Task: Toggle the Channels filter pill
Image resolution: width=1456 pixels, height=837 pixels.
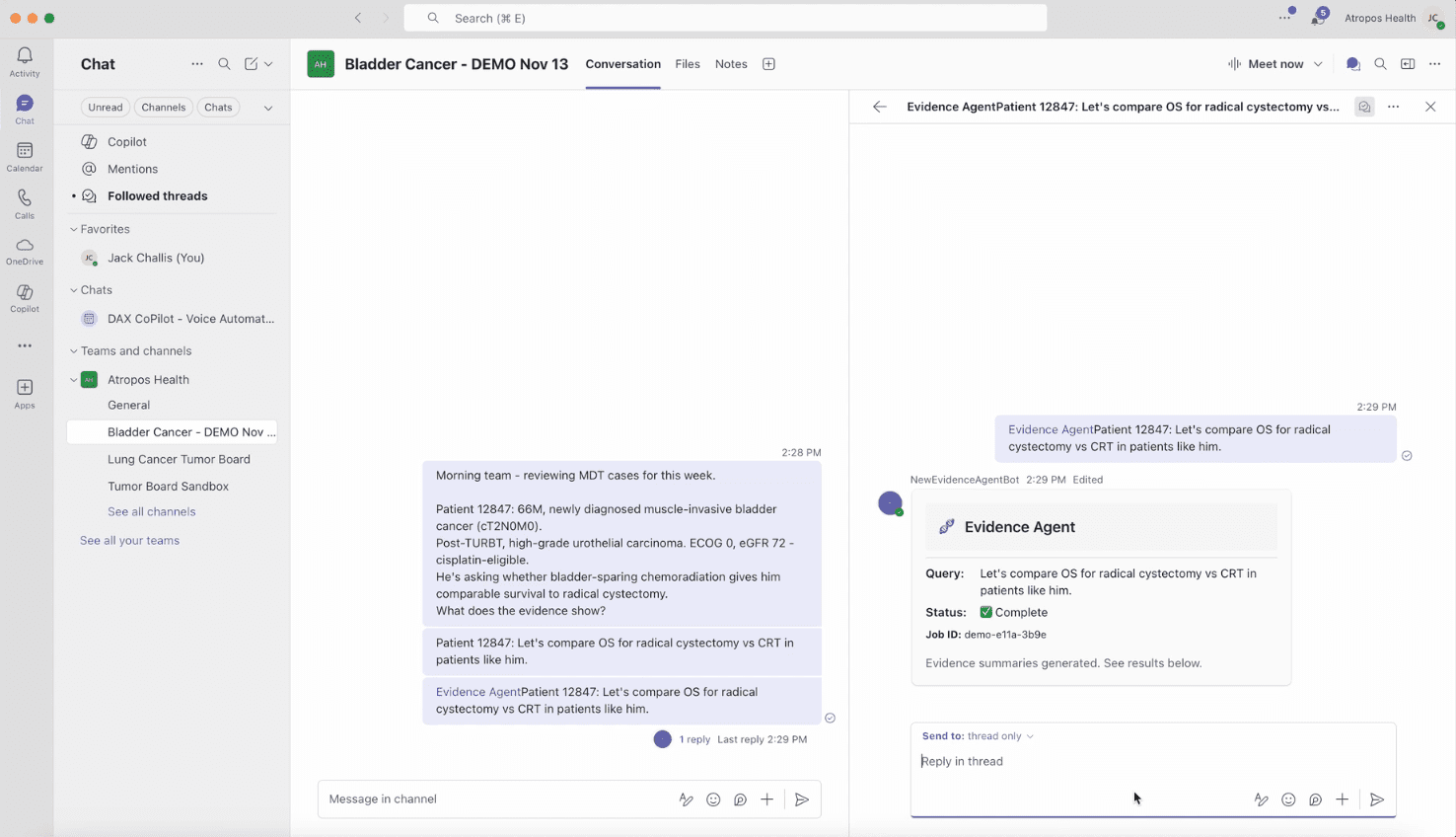Action: (163, 107)
